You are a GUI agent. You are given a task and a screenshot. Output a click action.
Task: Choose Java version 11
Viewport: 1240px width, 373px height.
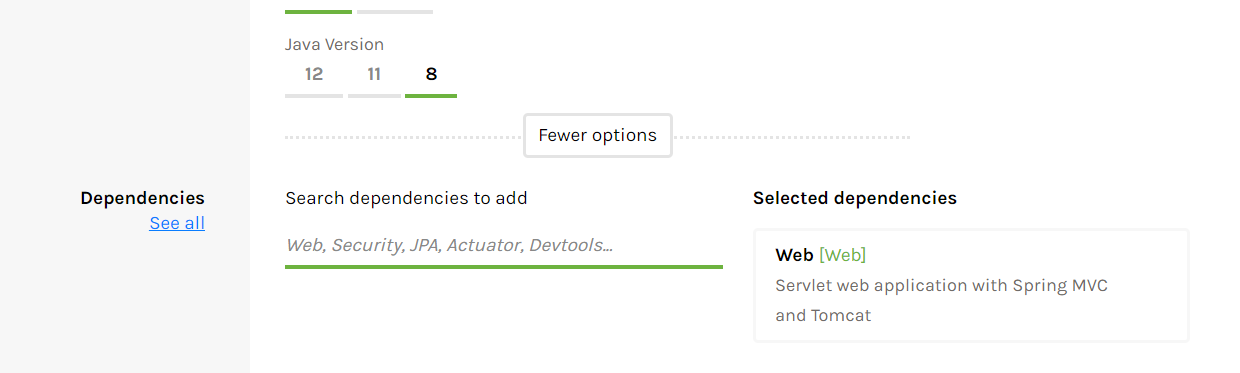coord(374,75)
